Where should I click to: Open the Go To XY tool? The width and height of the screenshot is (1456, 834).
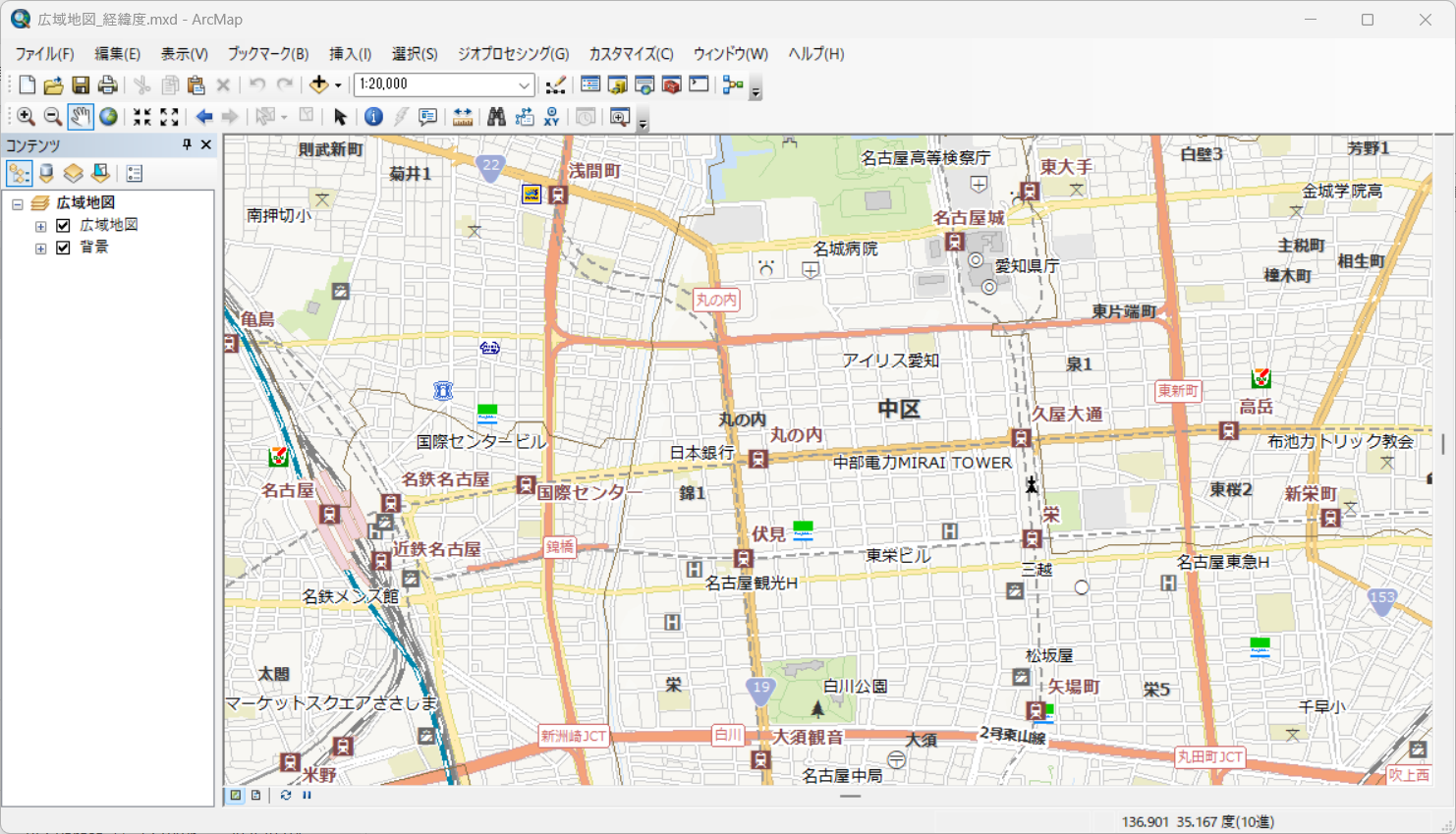tap(551, 117)
